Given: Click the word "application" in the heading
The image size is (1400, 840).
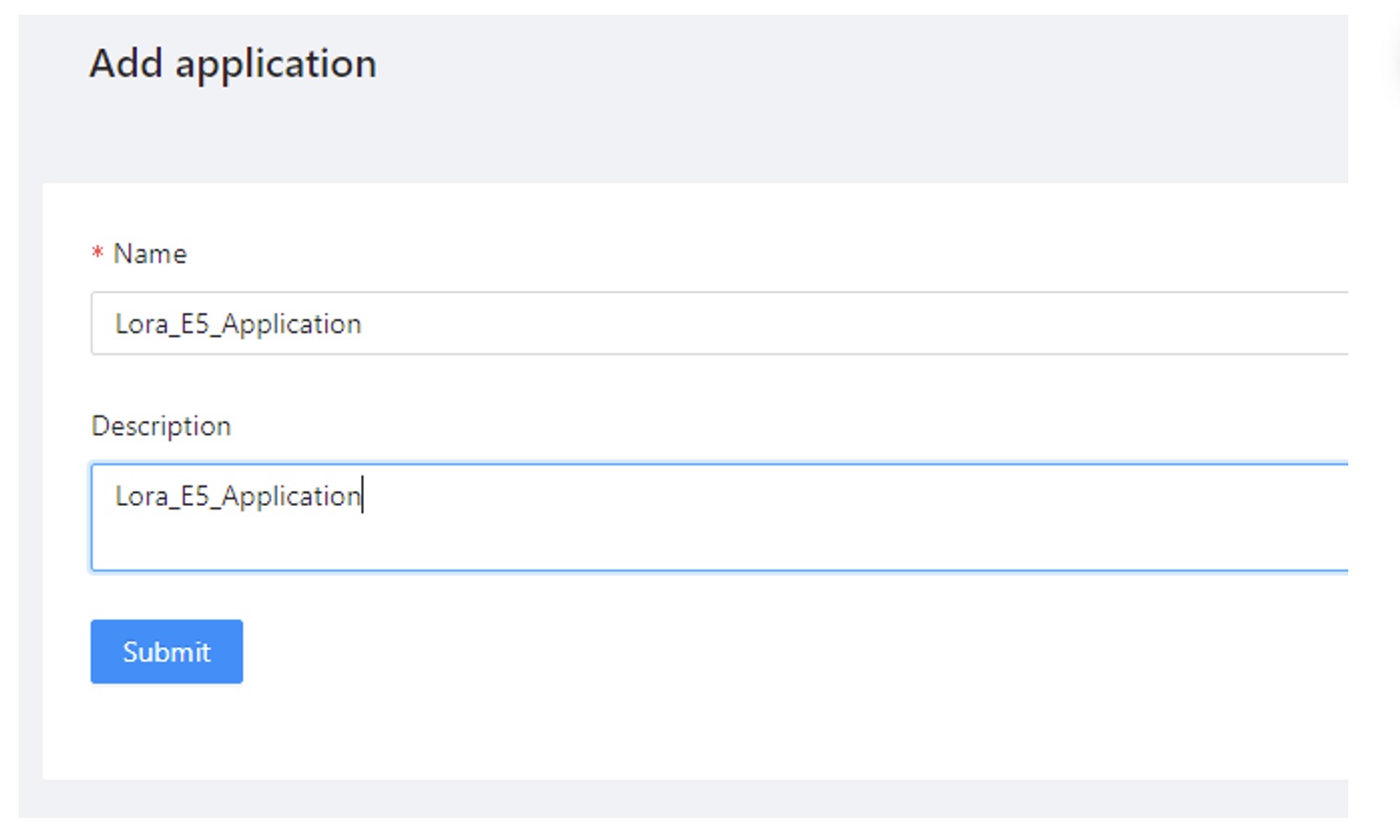Looking at the screenshot, I should 275,65.
